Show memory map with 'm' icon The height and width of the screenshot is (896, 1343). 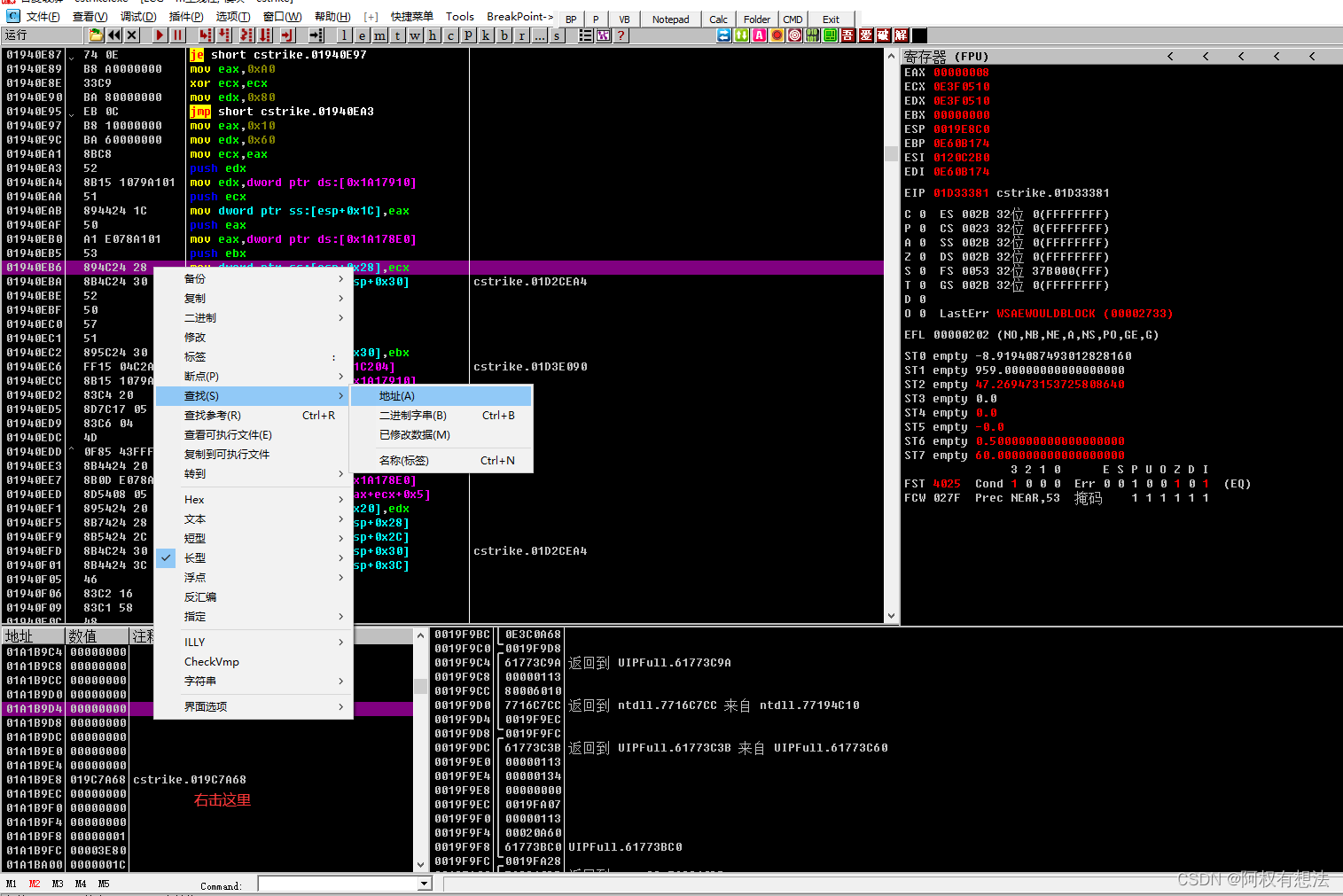pyautogui.click(x=379, y=35)
